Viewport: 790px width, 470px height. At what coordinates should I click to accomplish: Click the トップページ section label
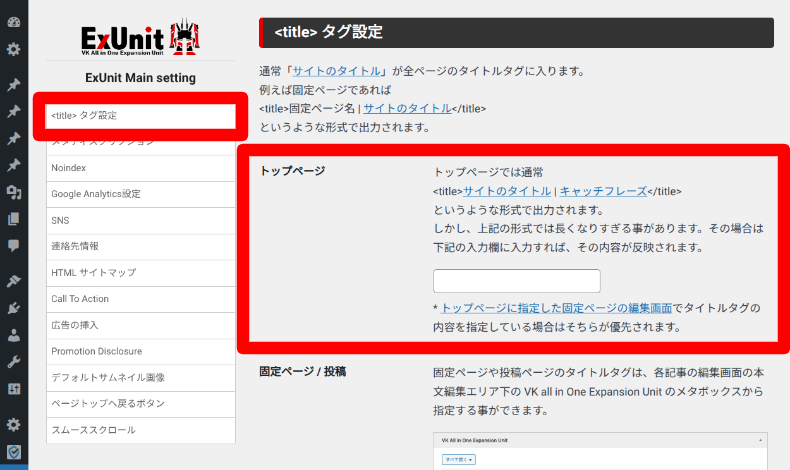coord(292,171)
